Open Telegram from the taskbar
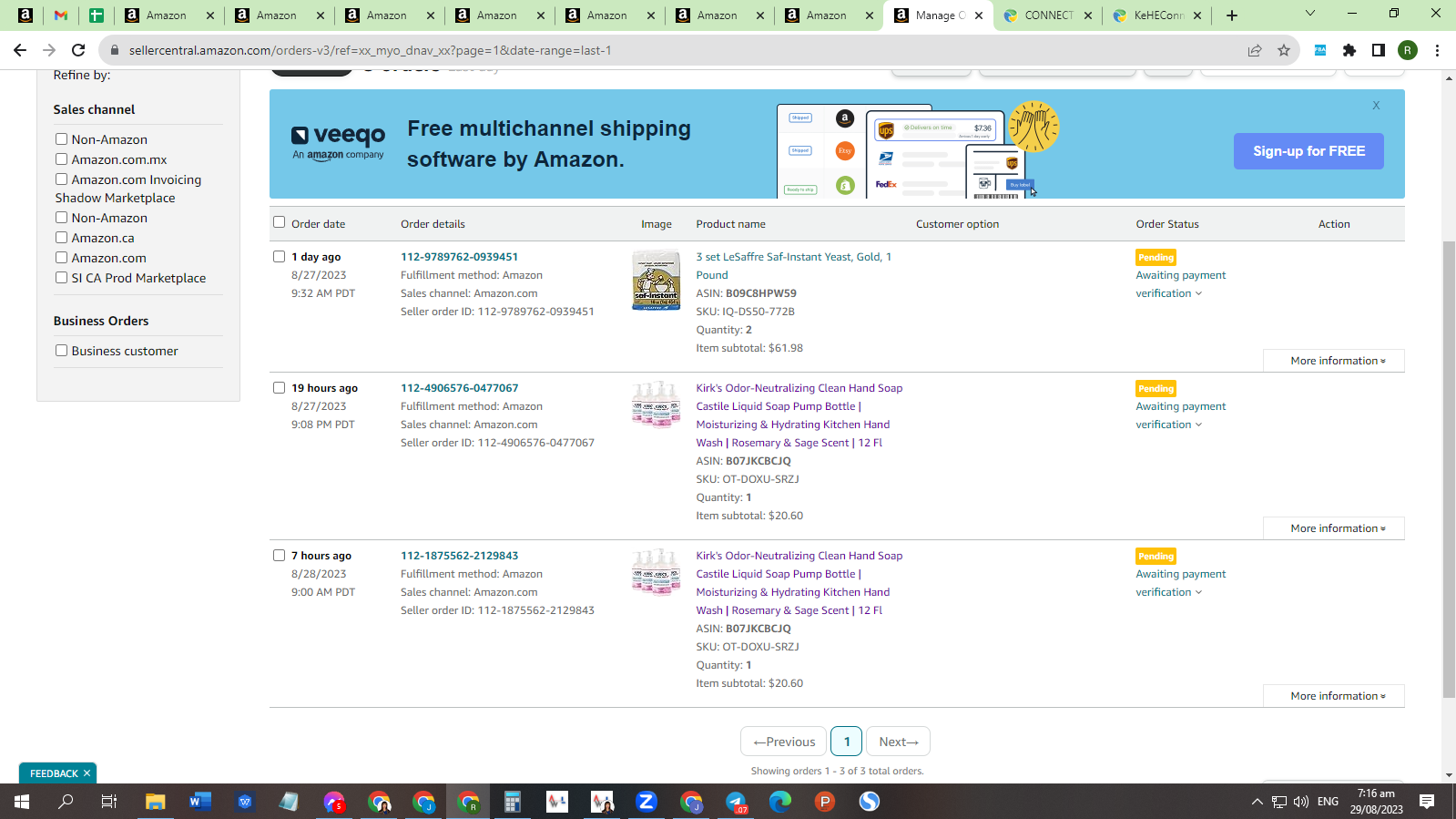The image size is (1456, 819). coord(736,802)
